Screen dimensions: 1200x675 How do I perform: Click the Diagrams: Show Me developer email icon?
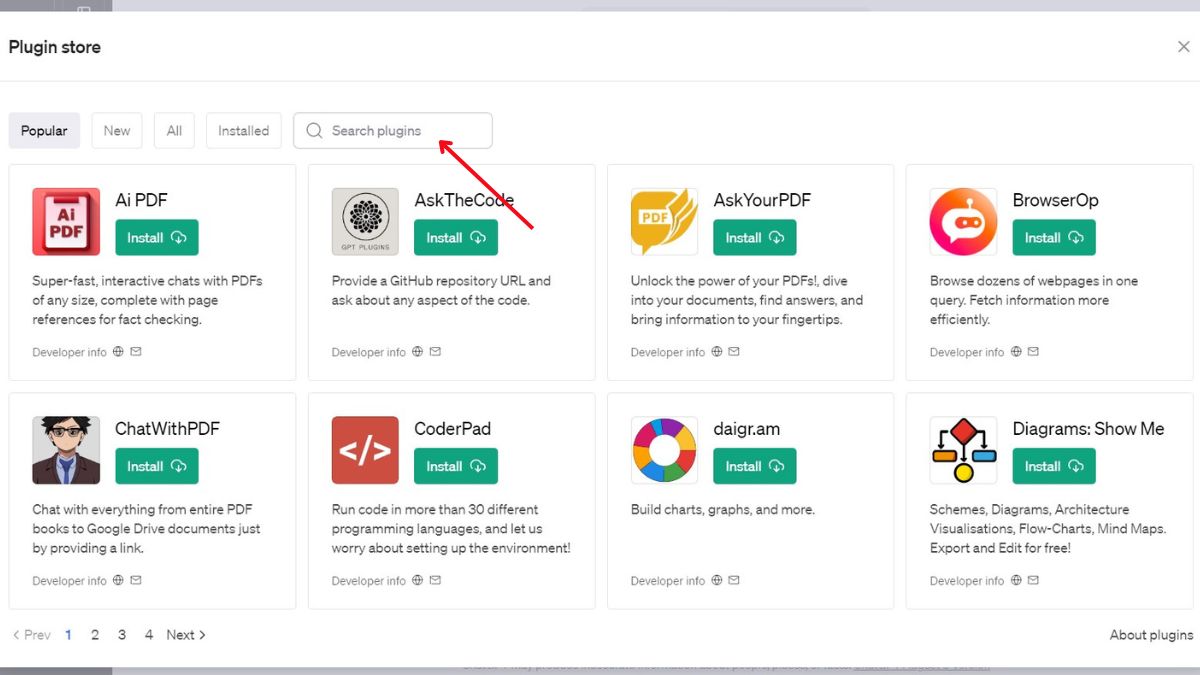pos(1033,580)
